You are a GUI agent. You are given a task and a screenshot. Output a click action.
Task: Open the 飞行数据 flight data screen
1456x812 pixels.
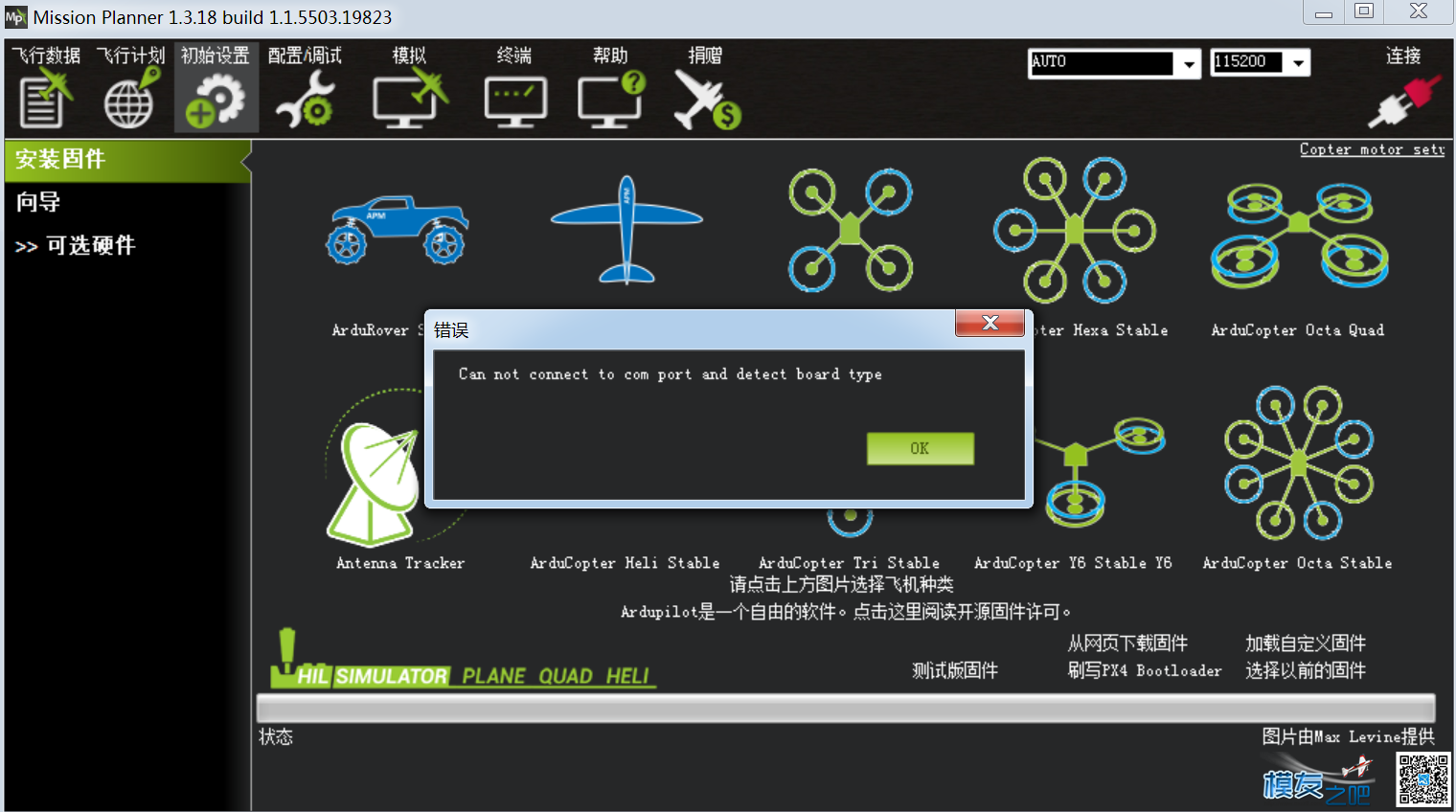pos(44,87)
